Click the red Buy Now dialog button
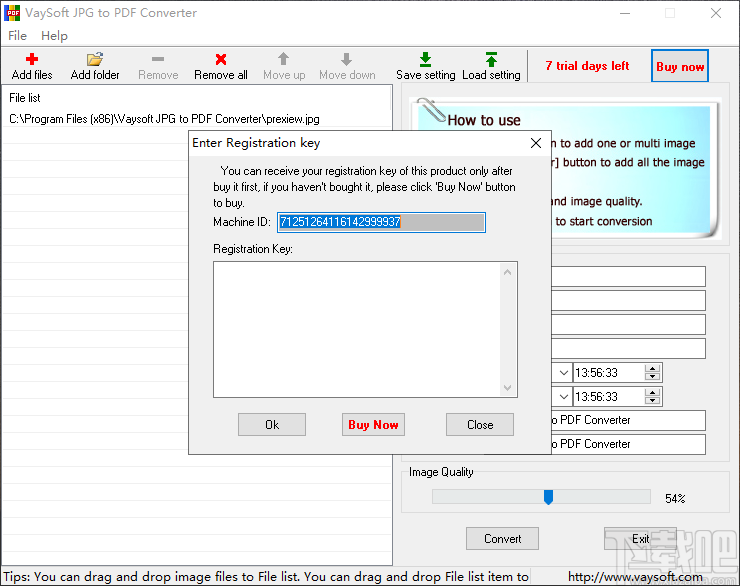Image resolution: width=740 pixels, height=586 pixels. click(x=373, y=425)
